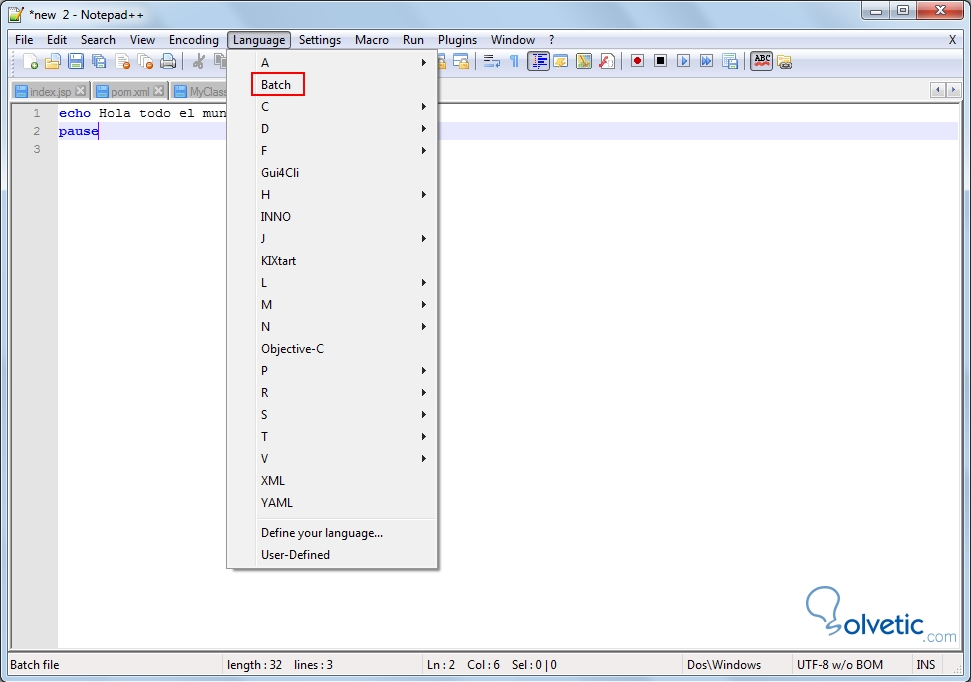The height and width of the screenshot is (682, 971).
Task: Play the recorded macro
Action: pos(684,61)
